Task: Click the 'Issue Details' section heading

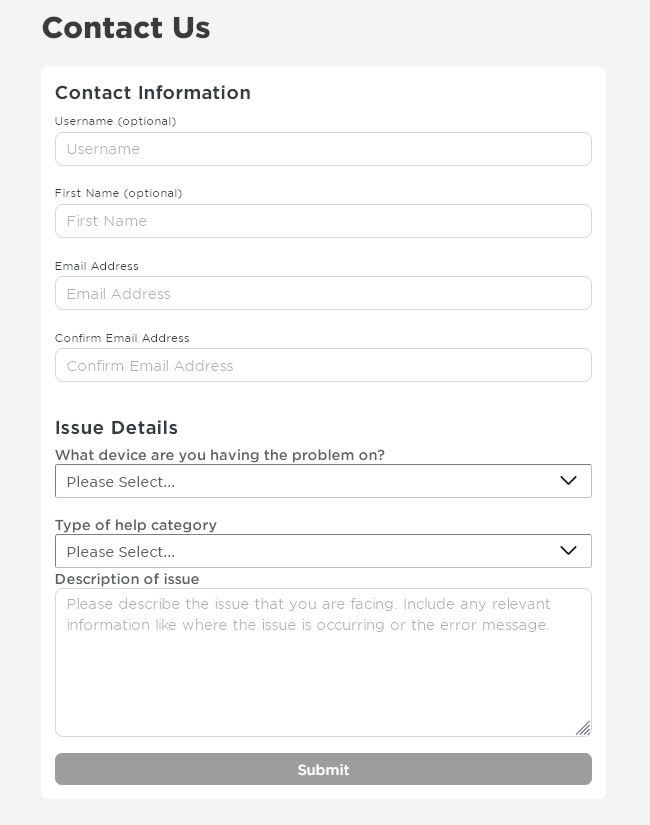Action: (x=116, y=428)
